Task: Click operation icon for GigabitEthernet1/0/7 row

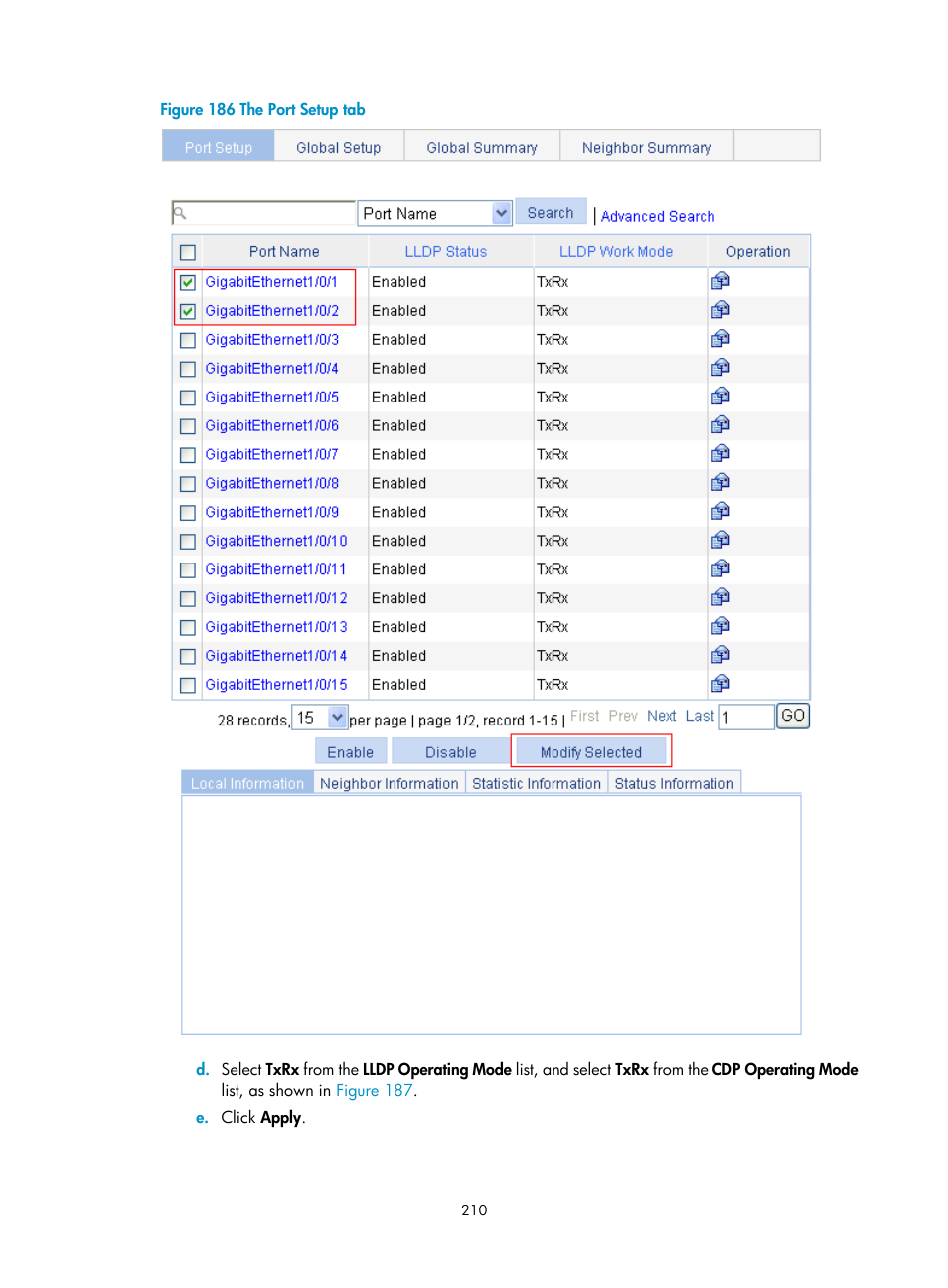Action: point(720,454)
